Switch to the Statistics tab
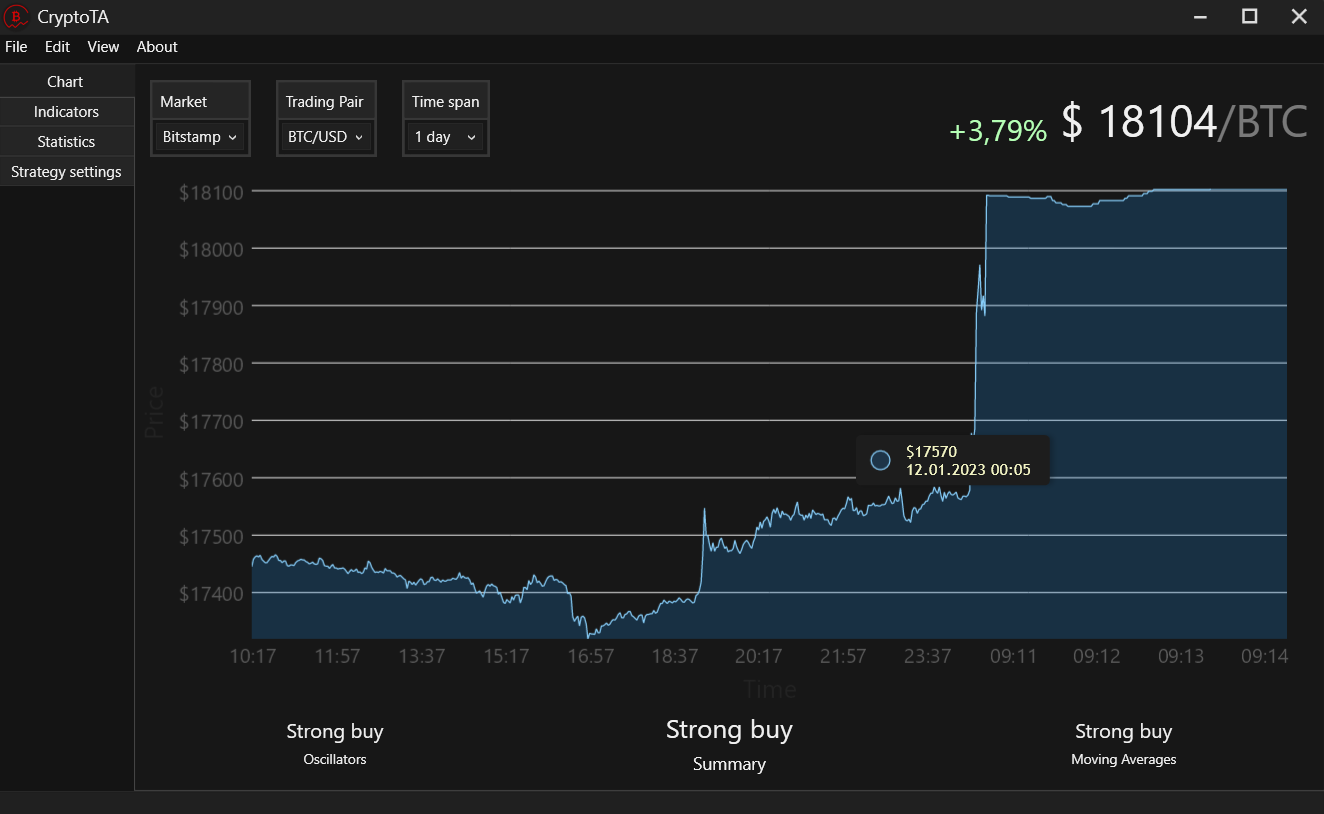 tap(66, 142)
